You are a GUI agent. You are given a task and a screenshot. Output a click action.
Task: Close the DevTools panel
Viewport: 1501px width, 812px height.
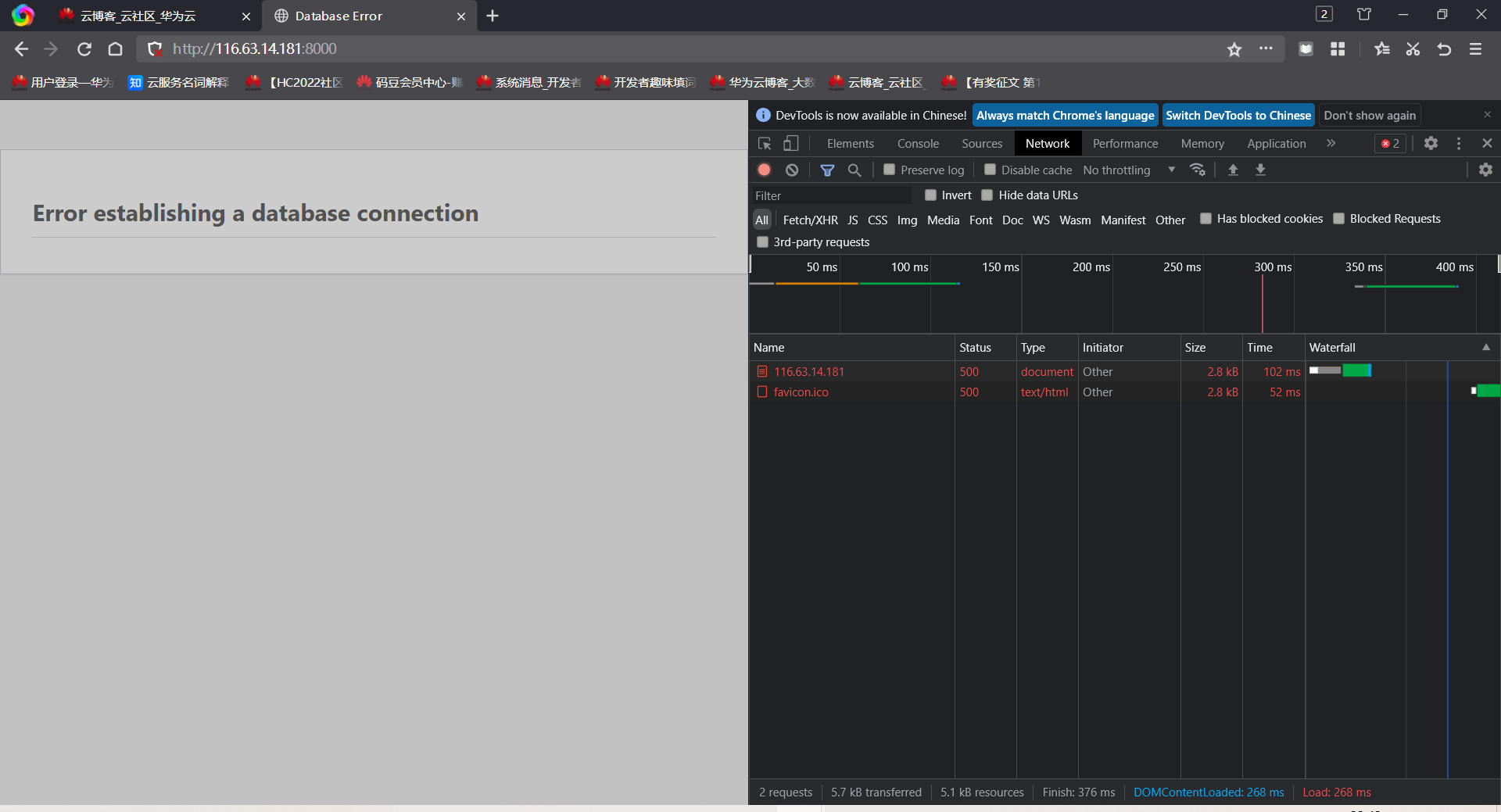pyautogui.click(x=1487, y=143)
